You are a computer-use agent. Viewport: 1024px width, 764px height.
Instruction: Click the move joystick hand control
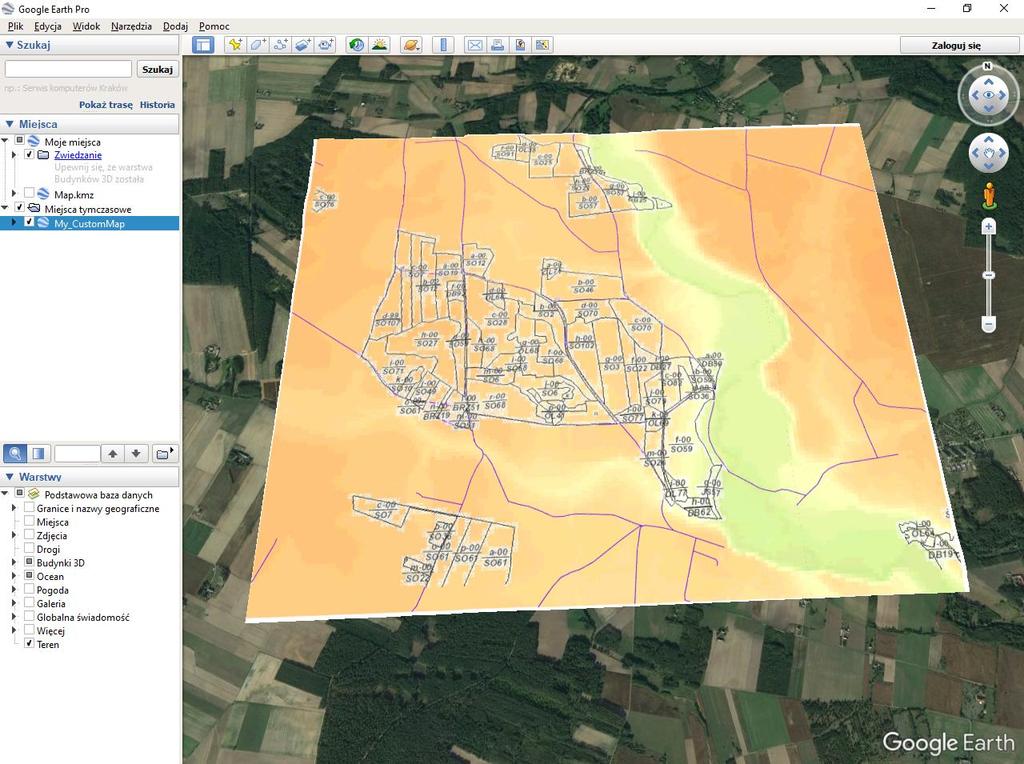point(988,153)
